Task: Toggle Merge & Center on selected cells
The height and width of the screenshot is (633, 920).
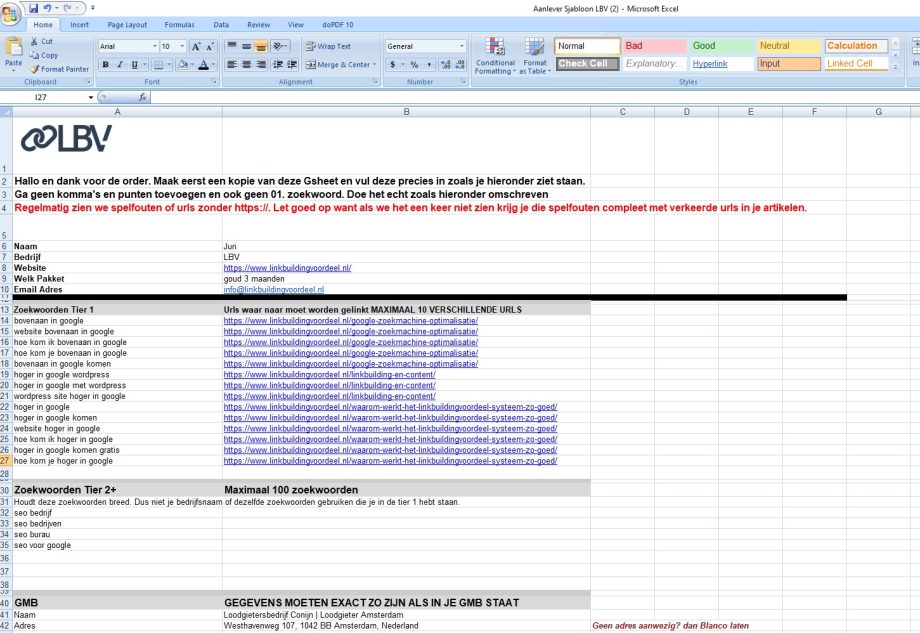Action: point(337,65)
